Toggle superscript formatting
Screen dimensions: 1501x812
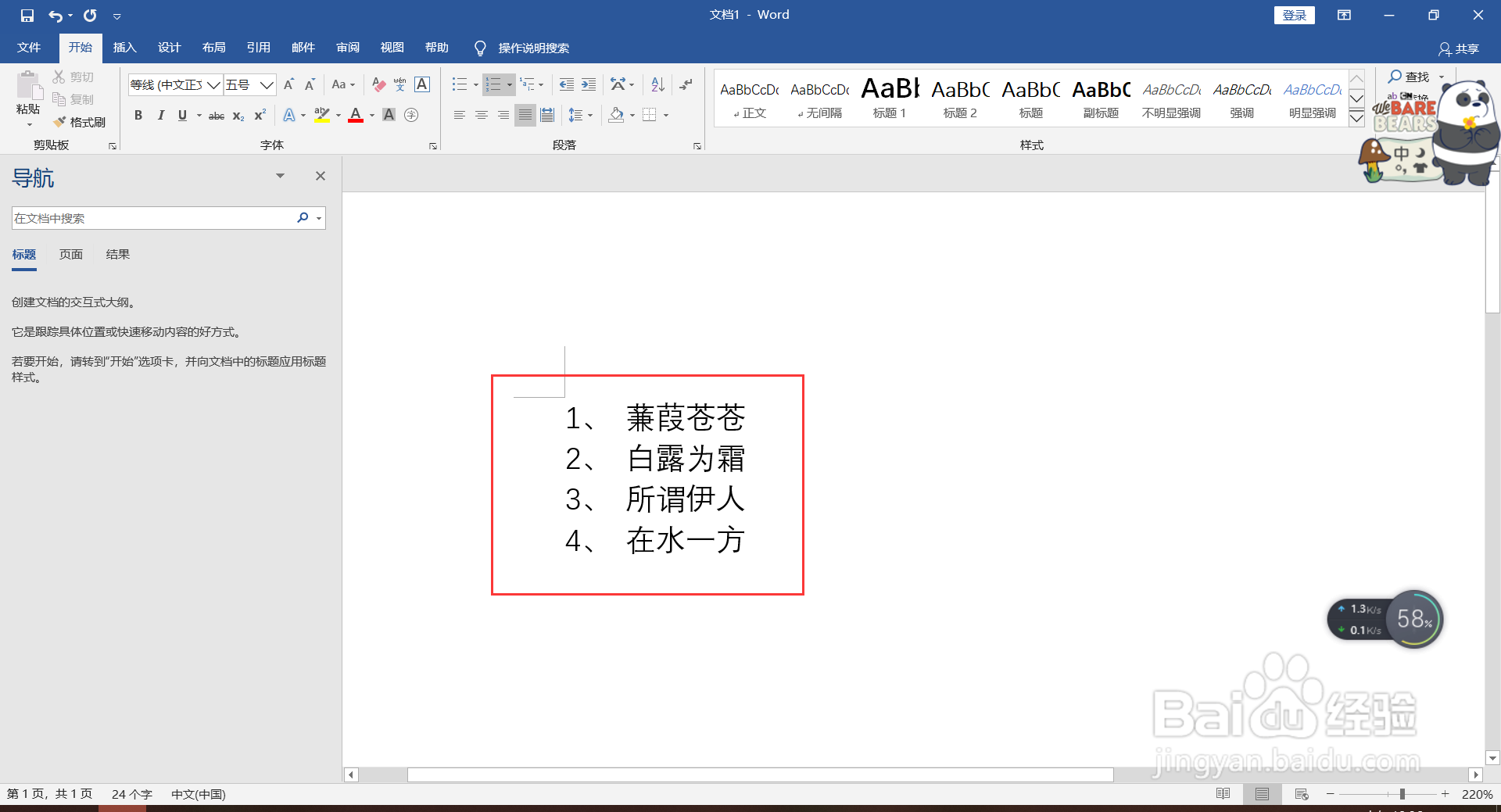click(x=260, y=115)
